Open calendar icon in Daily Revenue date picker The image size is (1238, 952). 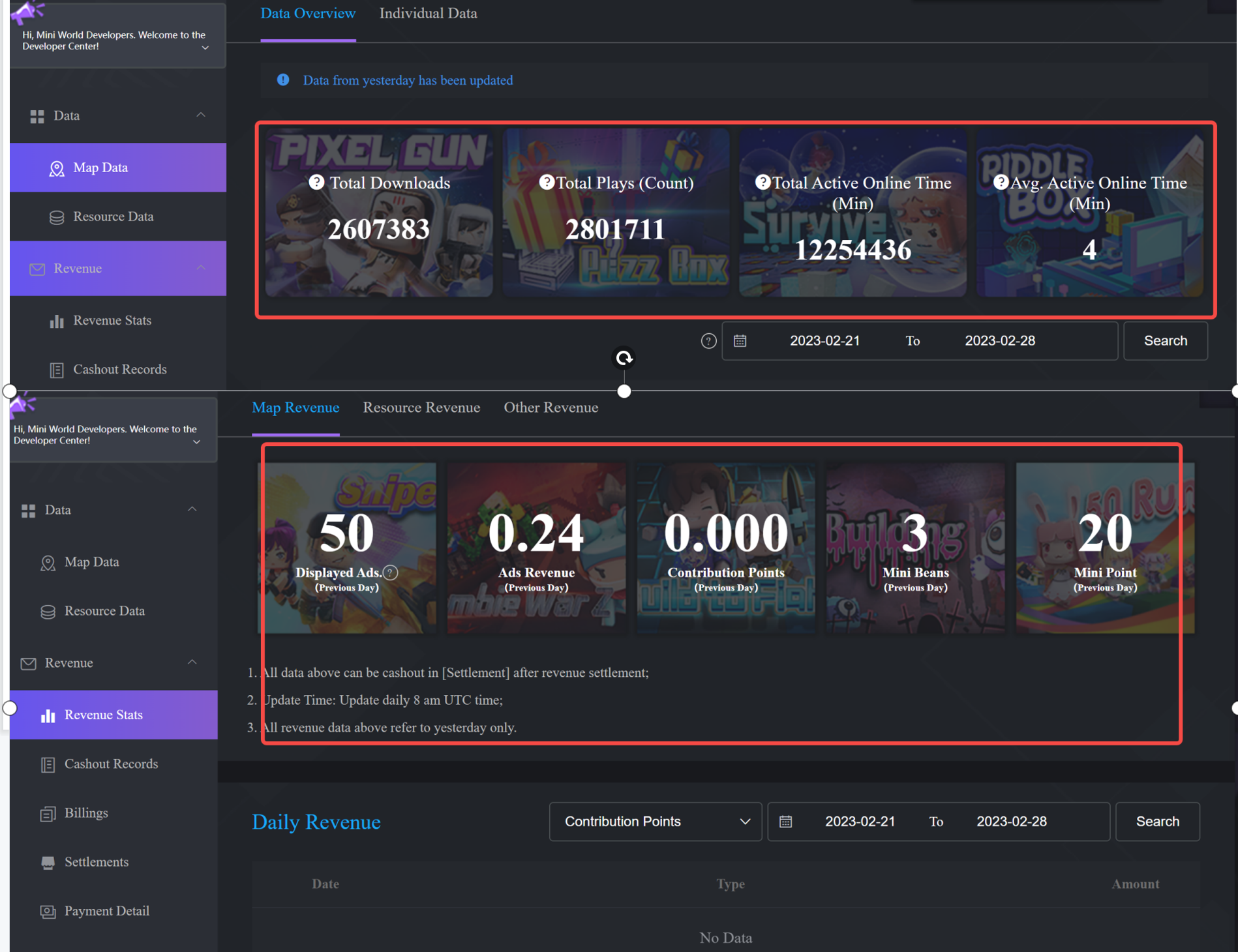(786, 822)
